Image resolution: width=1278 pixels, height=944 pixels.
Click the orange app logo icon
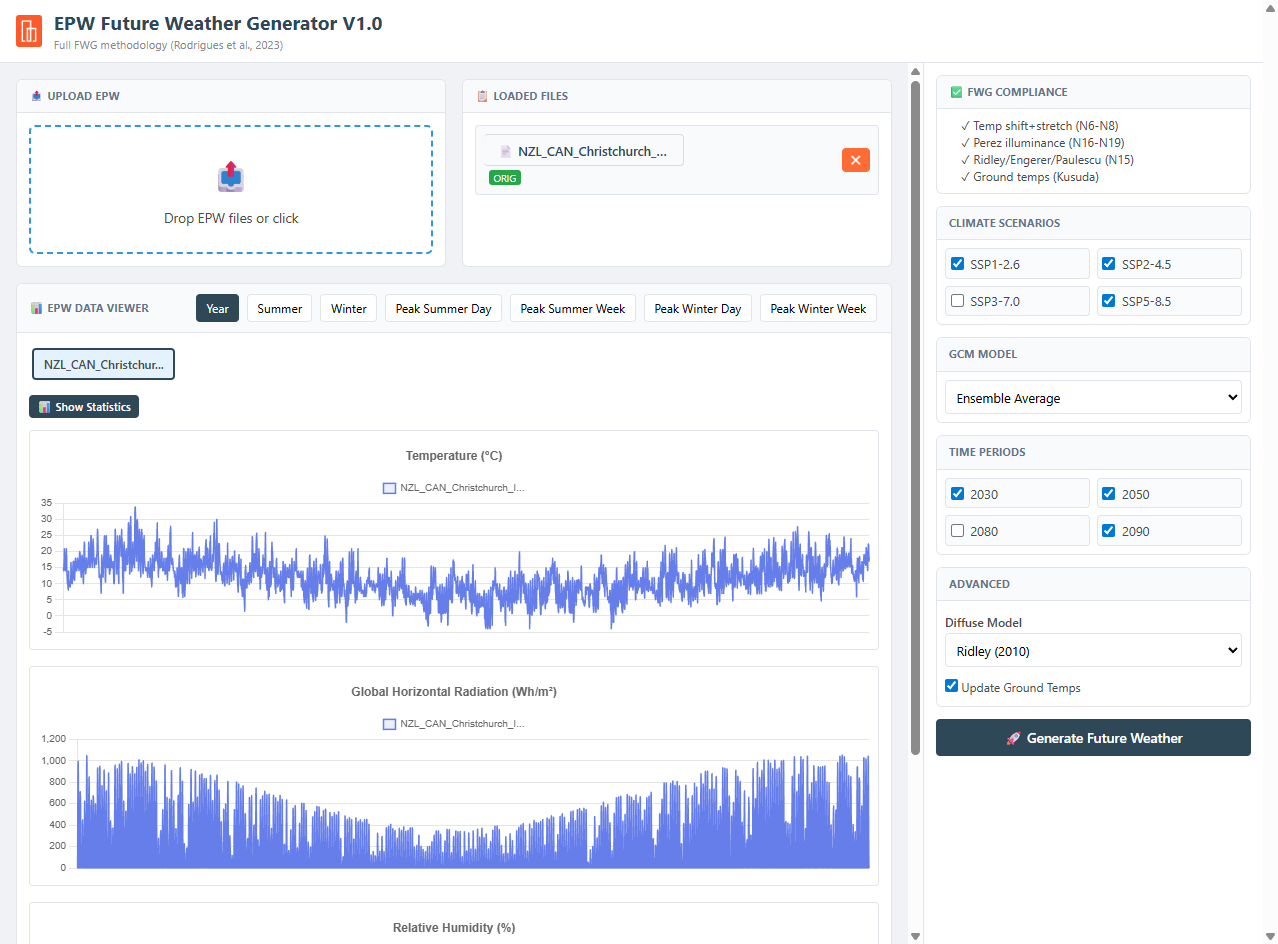[29, 31]
